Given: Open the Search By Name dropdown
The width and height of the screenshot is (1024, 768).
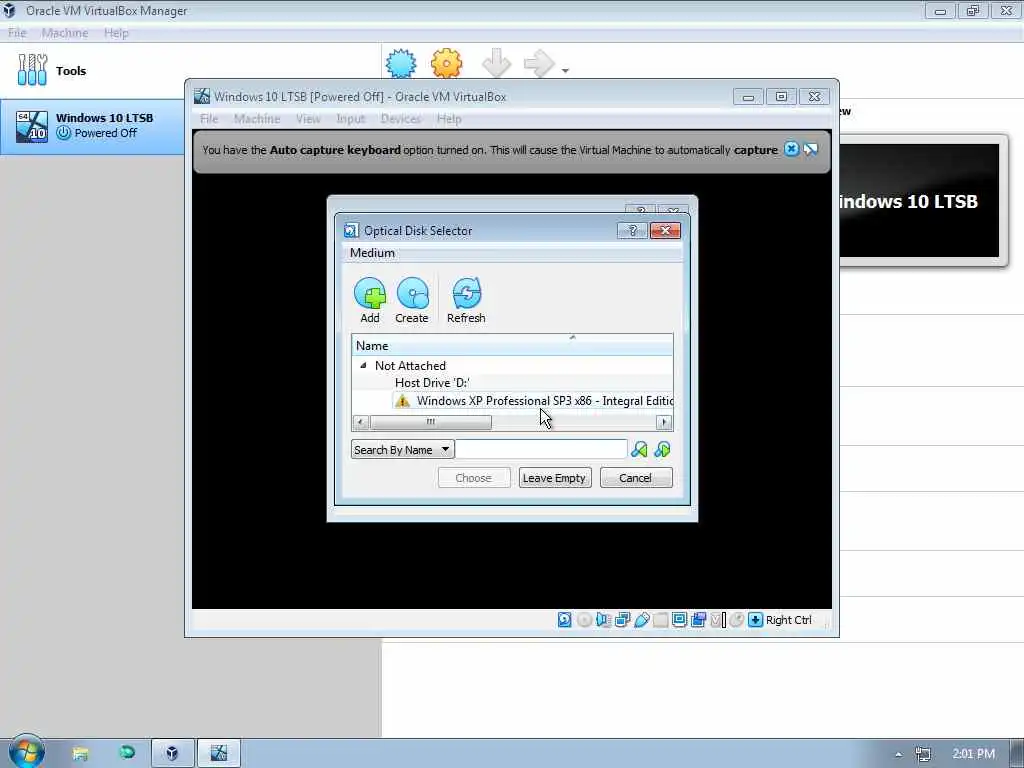Looking at the screenshot, I should 402,449.
